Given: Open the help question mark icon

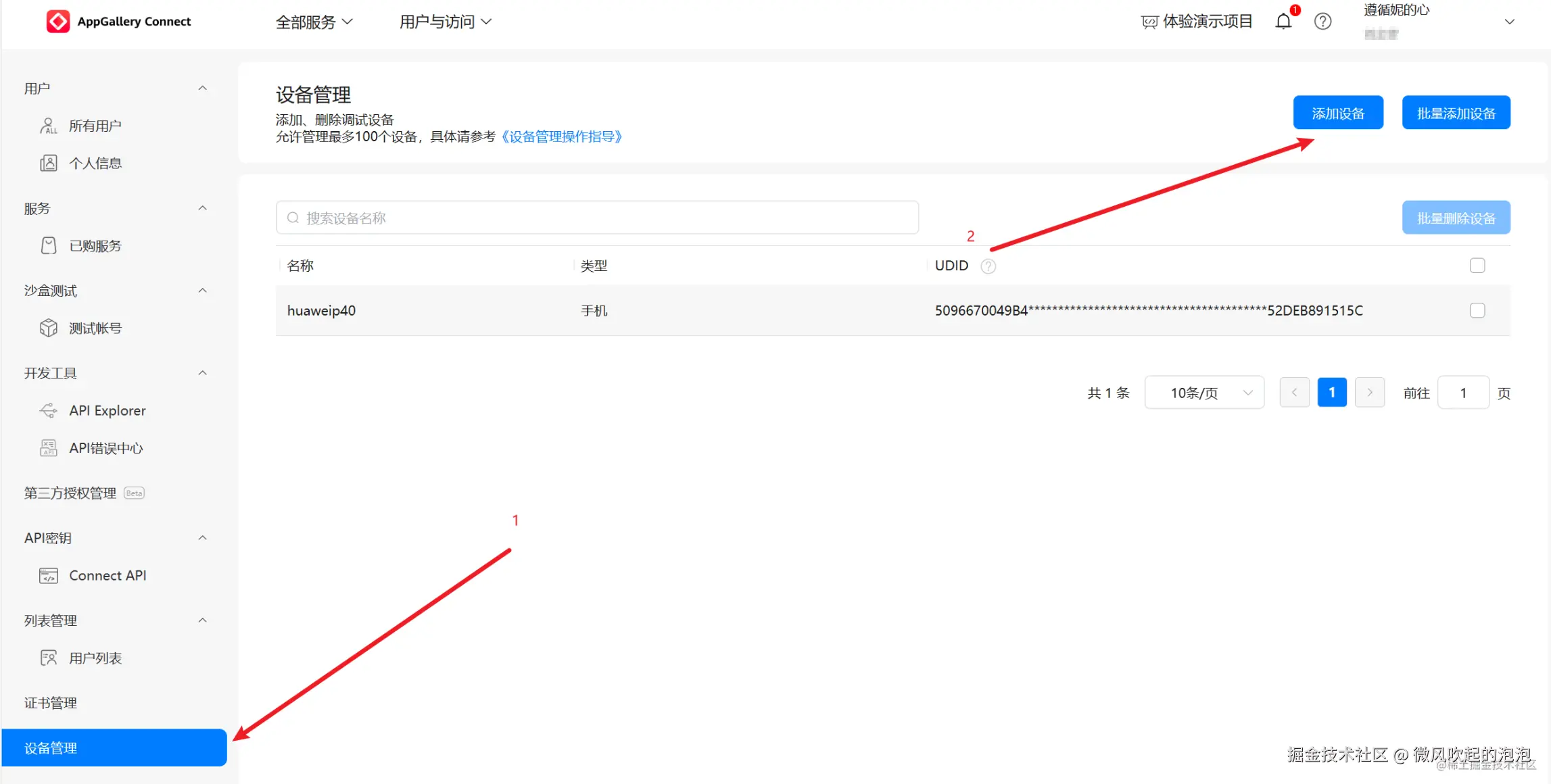Looking at the screenshot, I should click(1322, 22).
